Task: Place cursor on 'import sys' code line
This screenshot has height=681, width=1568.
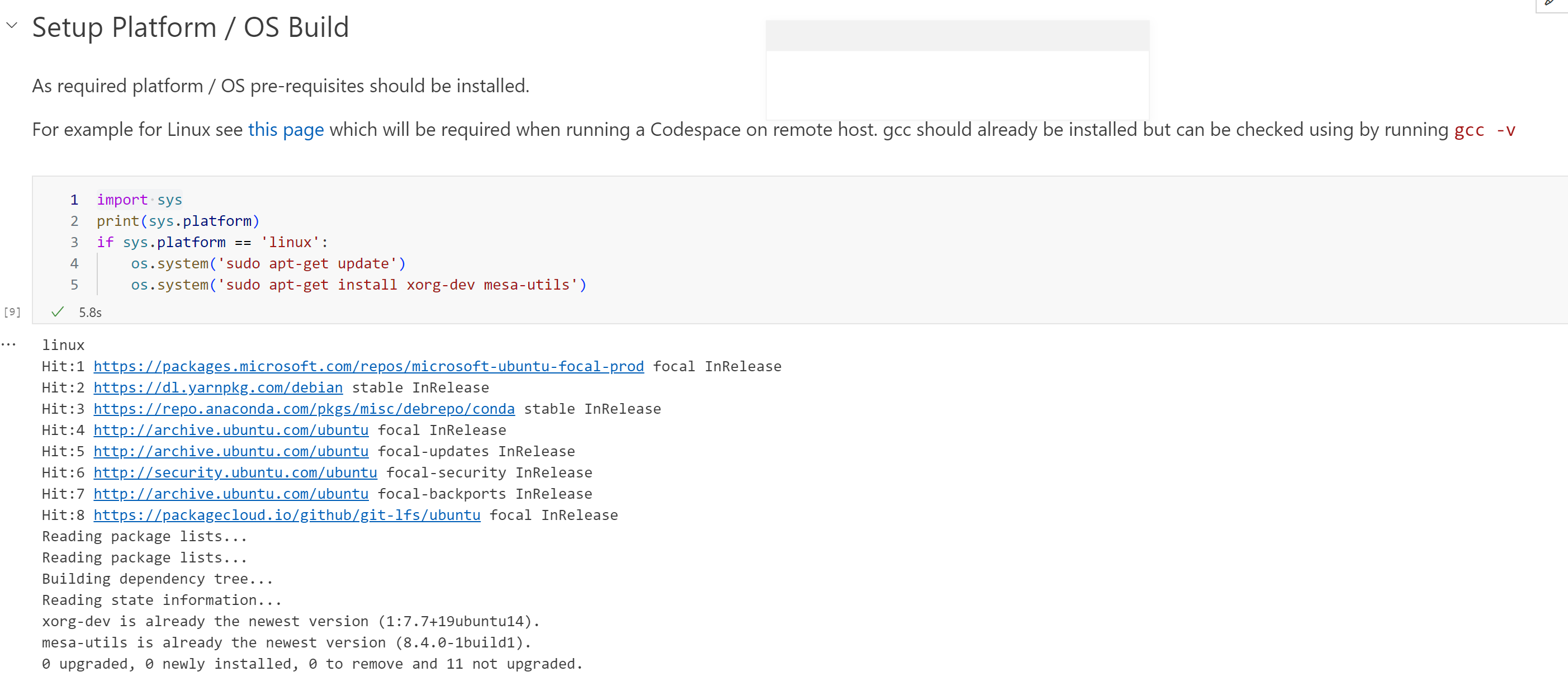Action: coord(139,200)
